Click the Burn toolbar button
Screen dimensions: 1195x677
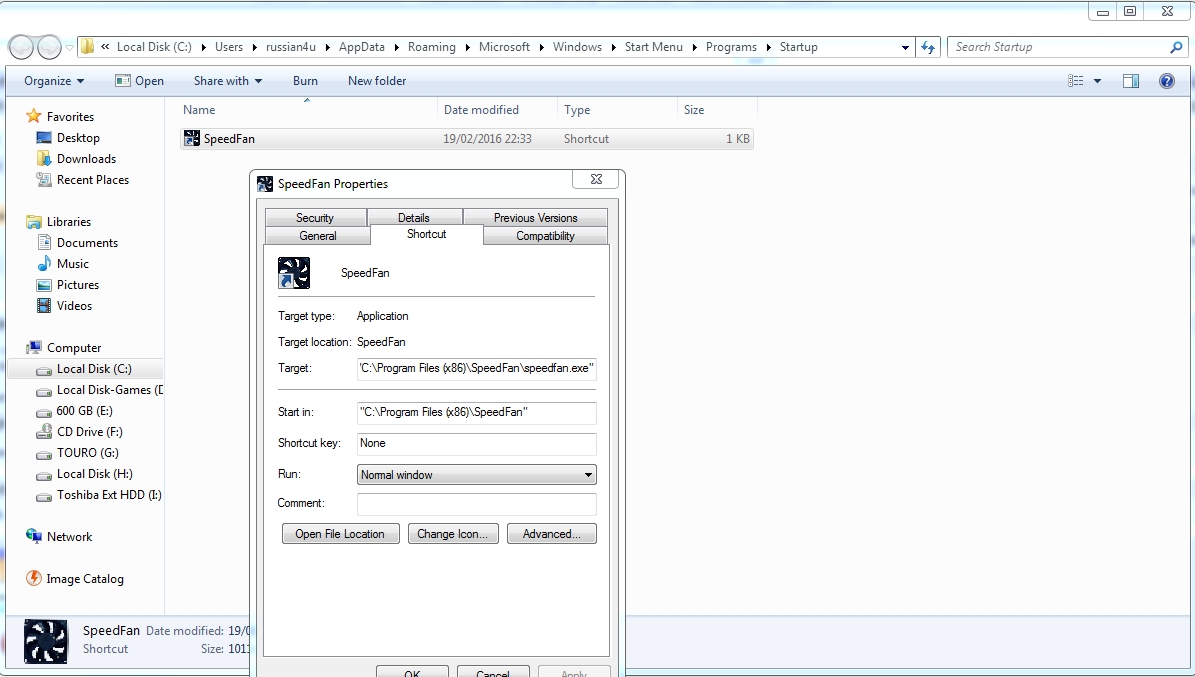coord(305,81)
